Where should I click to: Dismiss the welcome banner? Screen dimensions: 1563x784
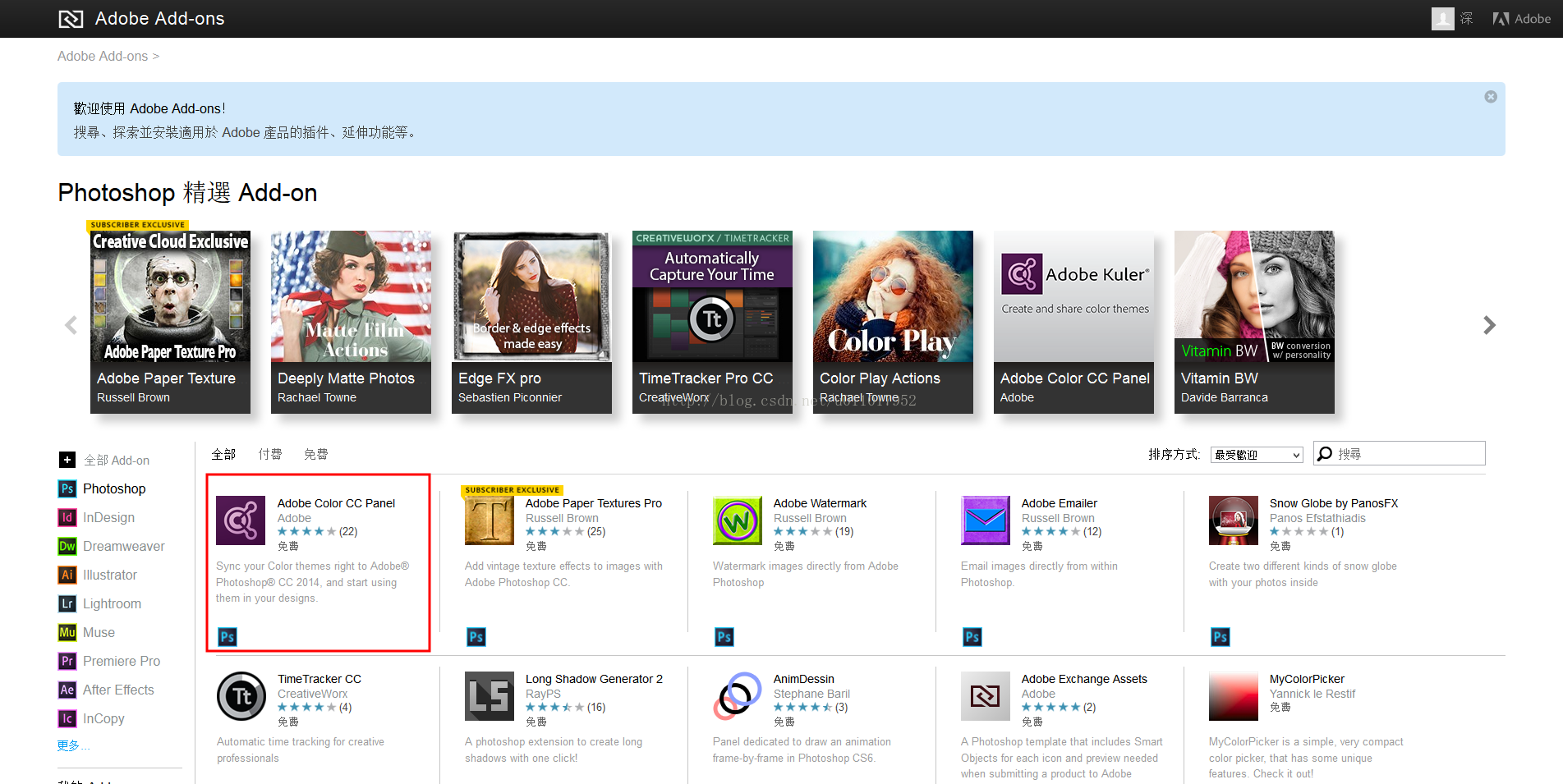(x=1491, y=97)
